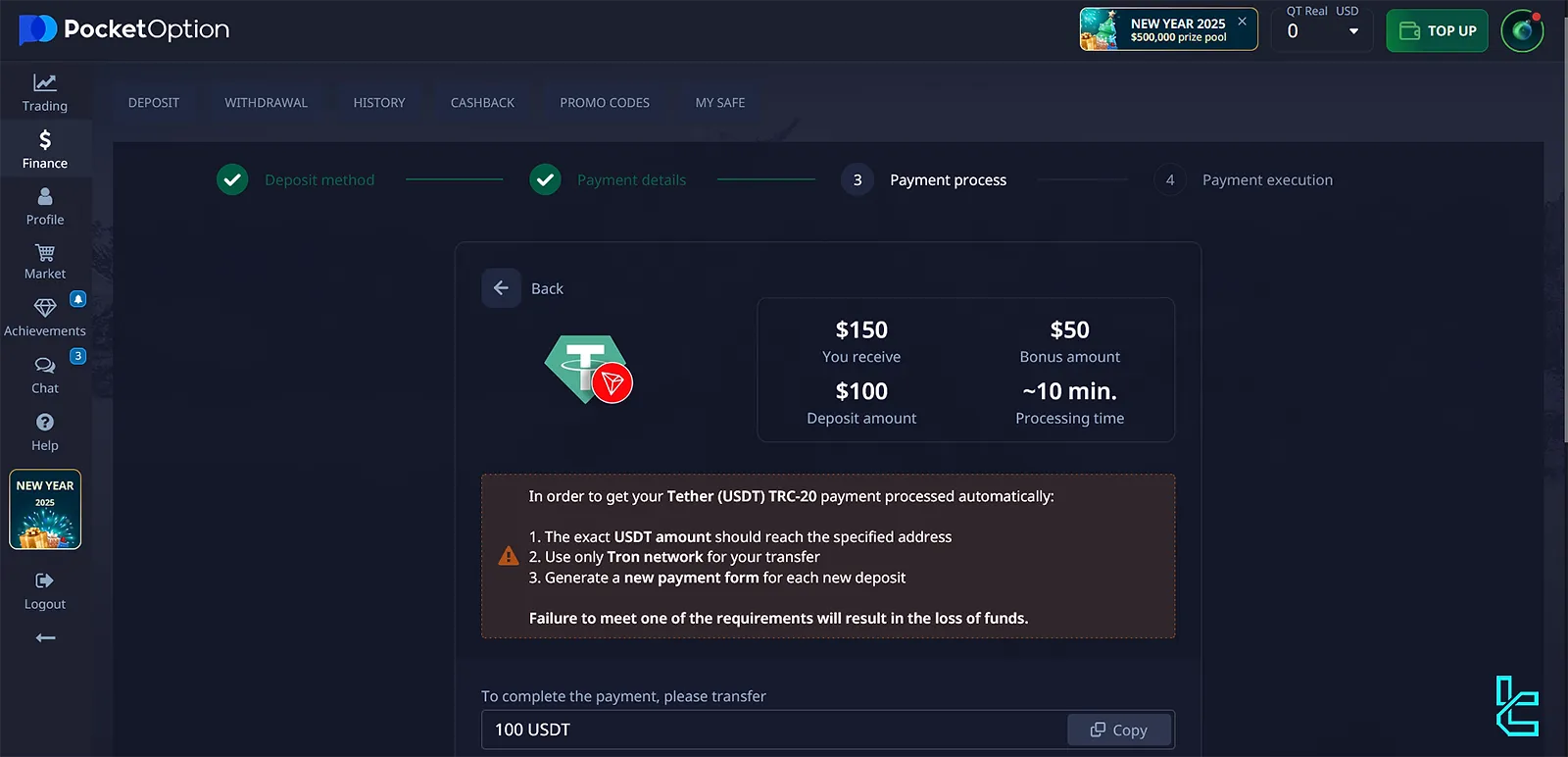The width and height of the screenshot is (1568, 757).
Task: Click the 'exact USDT amount' instruction line
Action: pyautogui.click(x=740, y=536)
